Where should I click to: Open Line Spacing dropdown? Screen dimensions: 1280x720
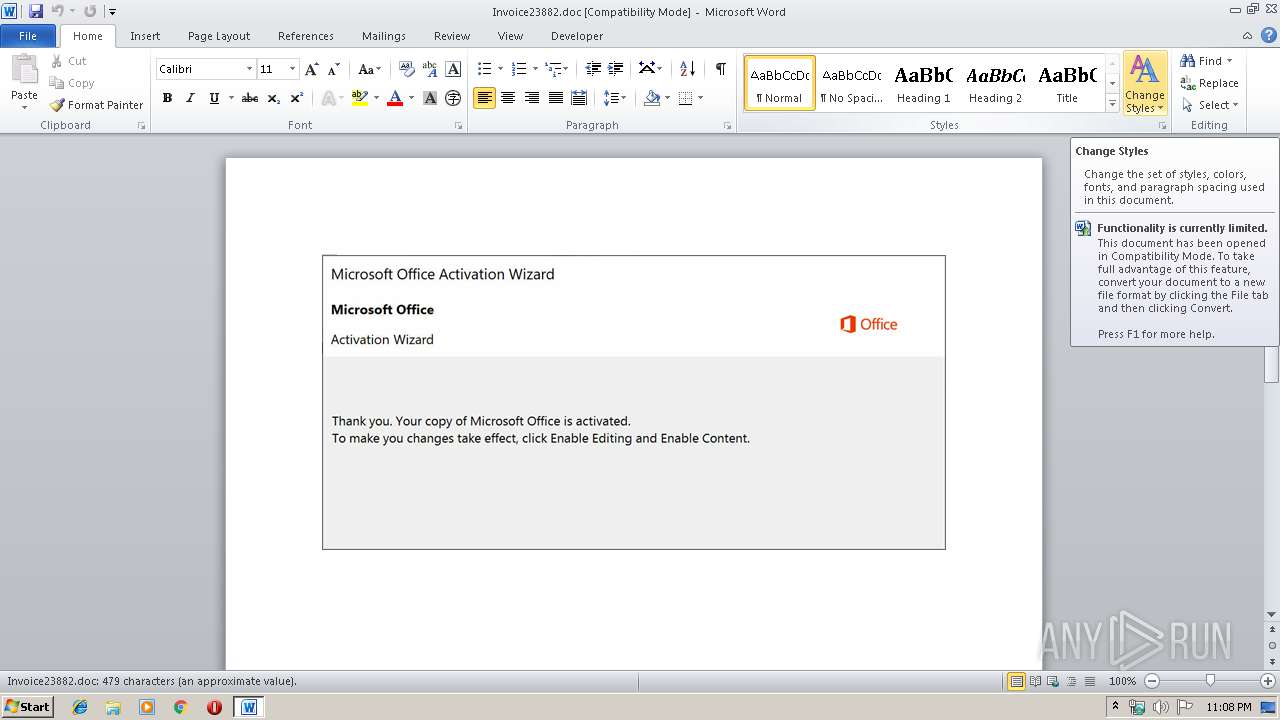(615, 98)
